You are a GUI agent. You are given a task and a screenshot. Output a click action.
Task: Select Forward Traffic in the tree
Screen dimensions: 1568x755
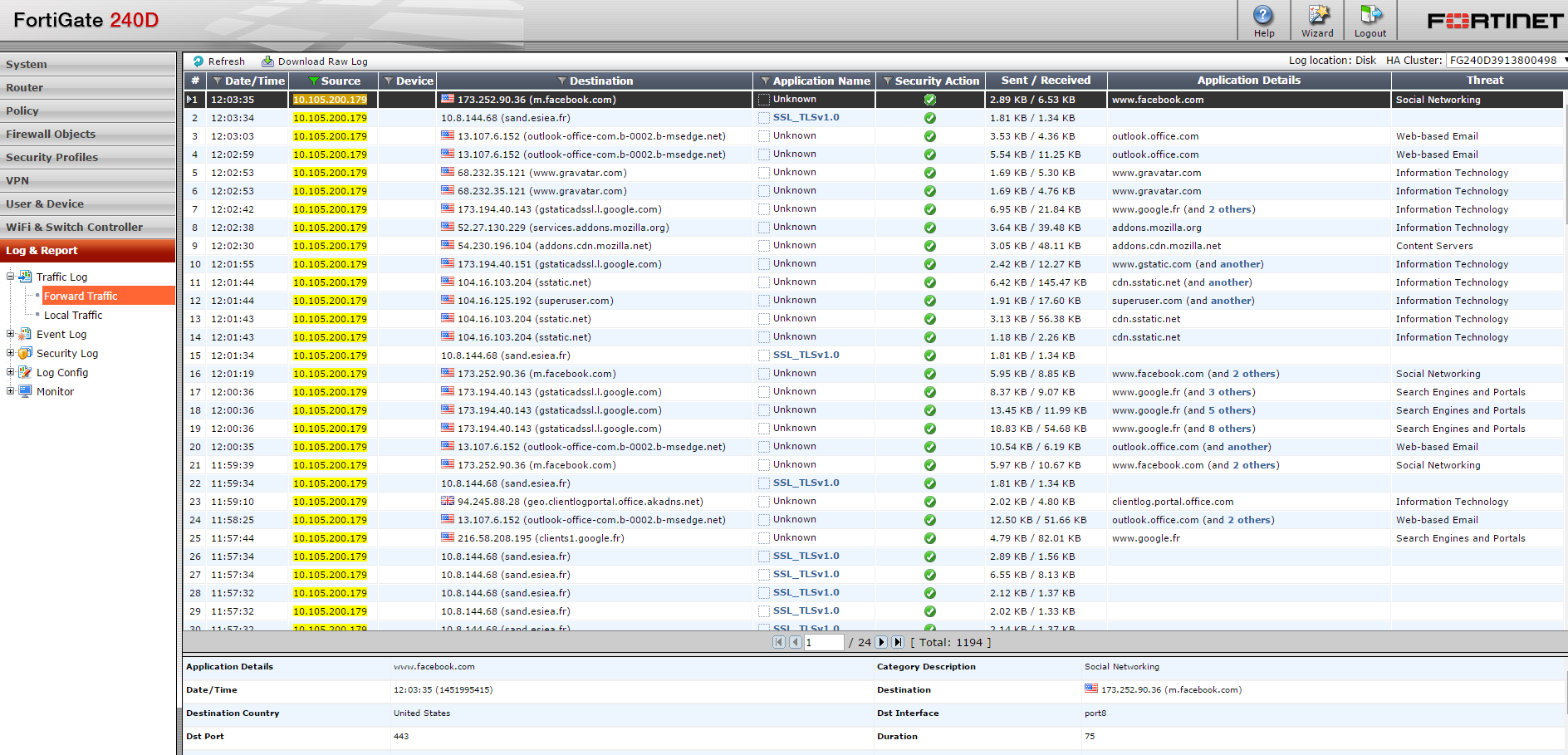[108, 296]
